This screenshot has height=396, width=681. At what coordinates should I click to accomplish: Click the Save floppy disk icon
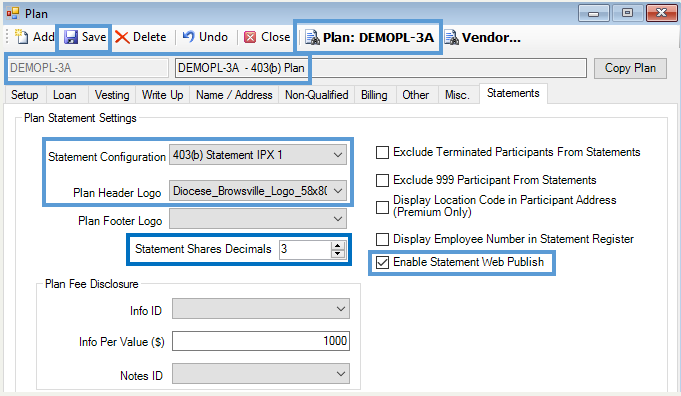tap(71, 37)
